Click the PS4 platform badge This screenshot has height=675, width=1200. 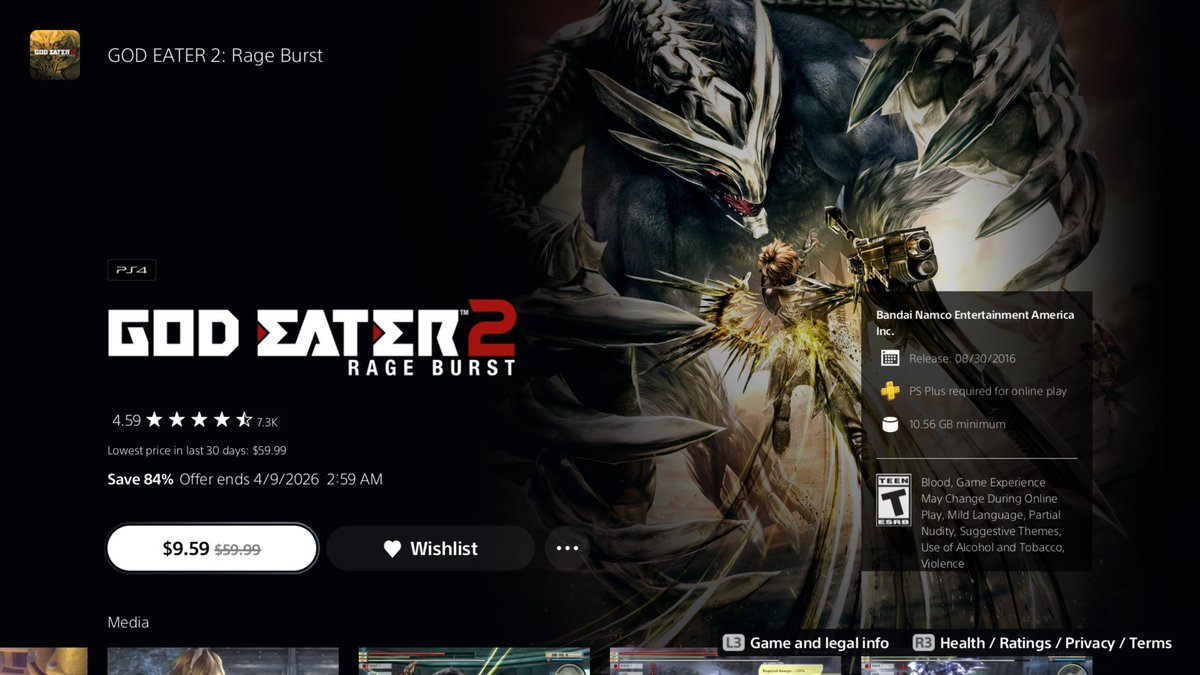(x=132, y=270)
